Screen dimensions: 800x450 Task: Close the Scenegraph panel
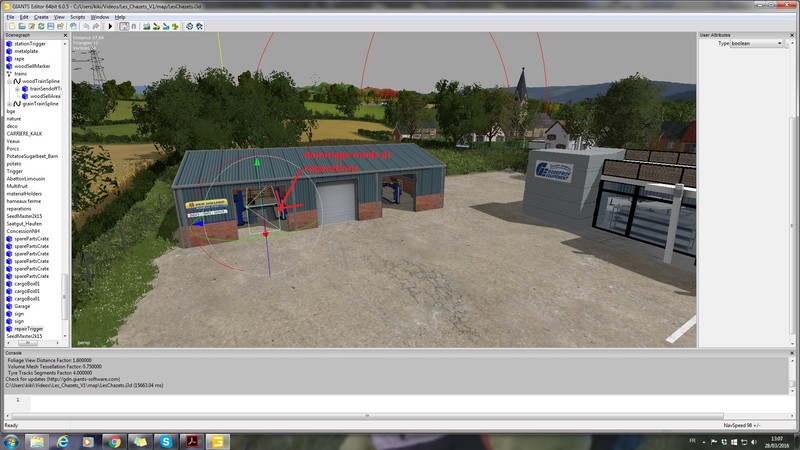pyautogui.click(x=66, y=34)
